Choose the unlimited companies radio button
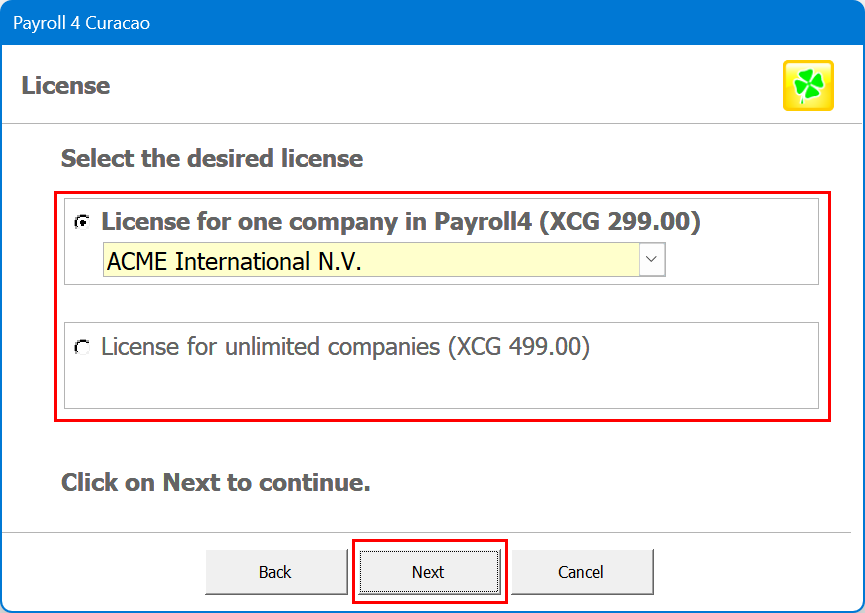Viewport: 865px width, 613px height. (x=82, y=348)
